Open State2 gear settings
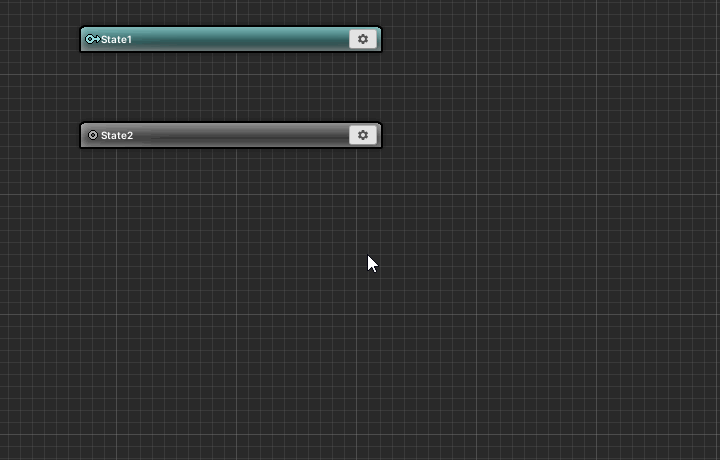Viewport: 720px width, 460px height. click(363, 135)
